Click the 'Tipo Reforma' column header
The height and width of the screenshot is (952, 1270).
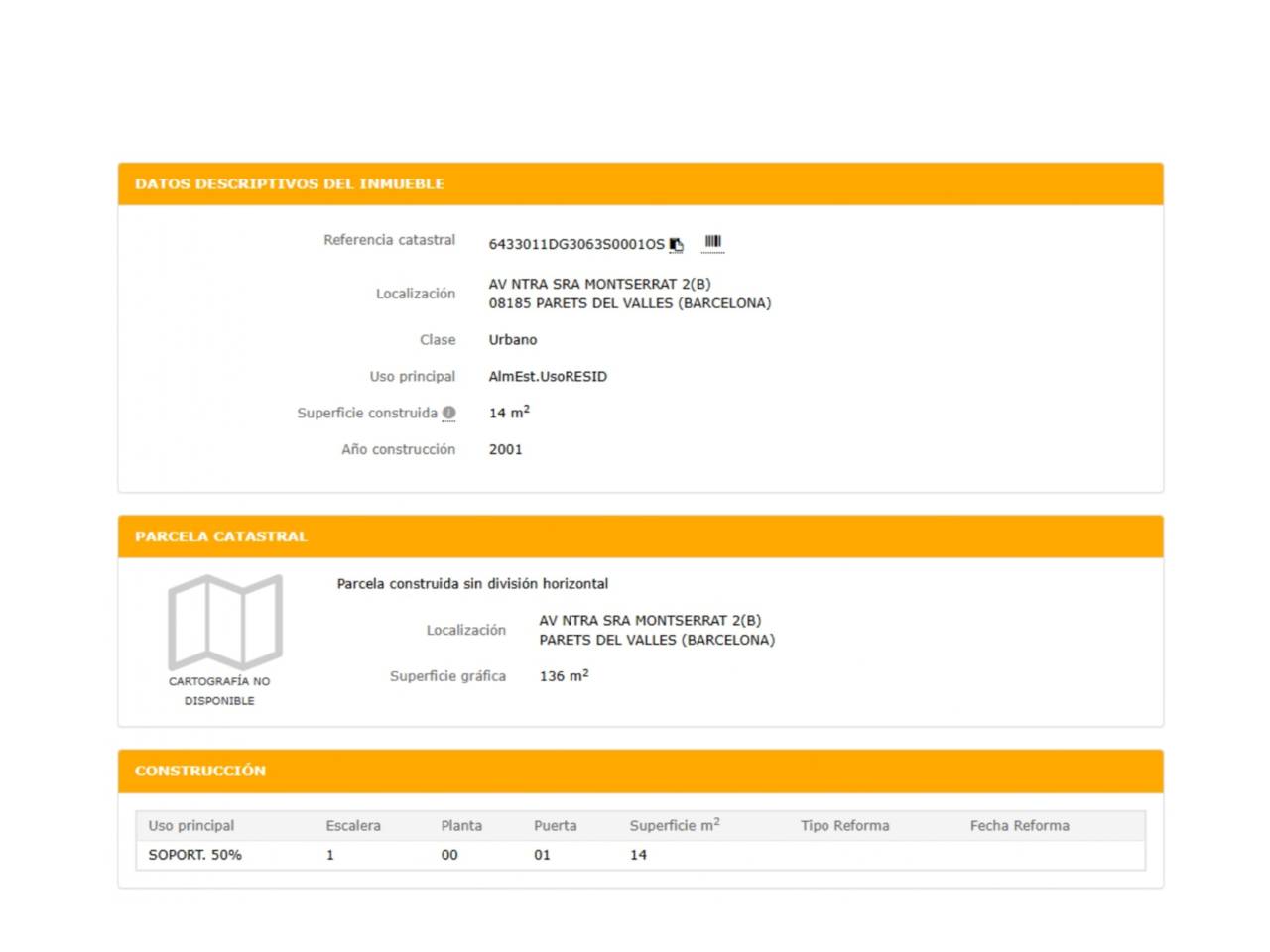pos(845,825)
